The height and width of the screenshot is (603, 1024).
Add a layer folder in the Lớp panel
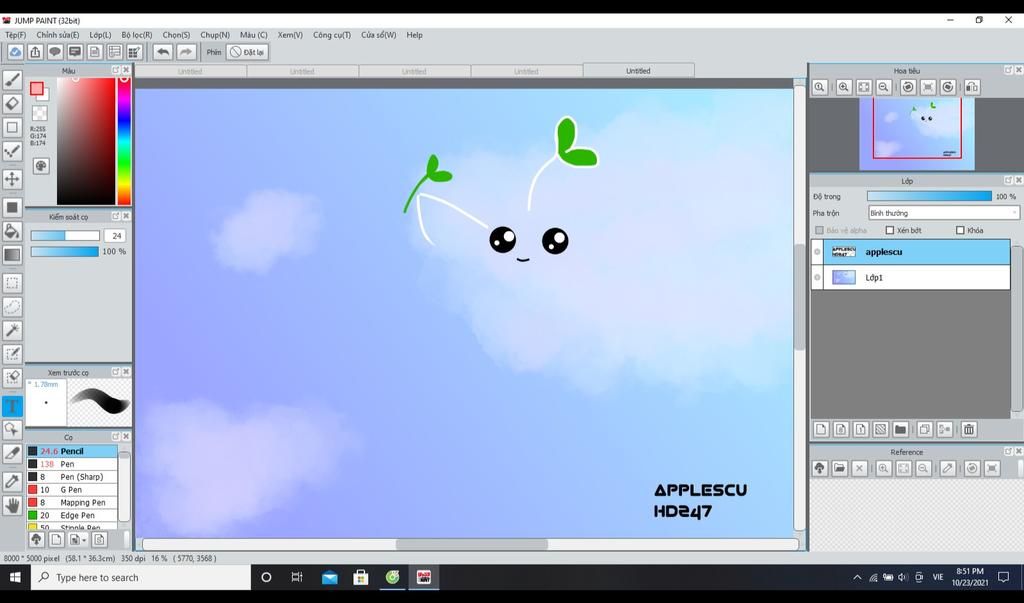pos(900,429)
